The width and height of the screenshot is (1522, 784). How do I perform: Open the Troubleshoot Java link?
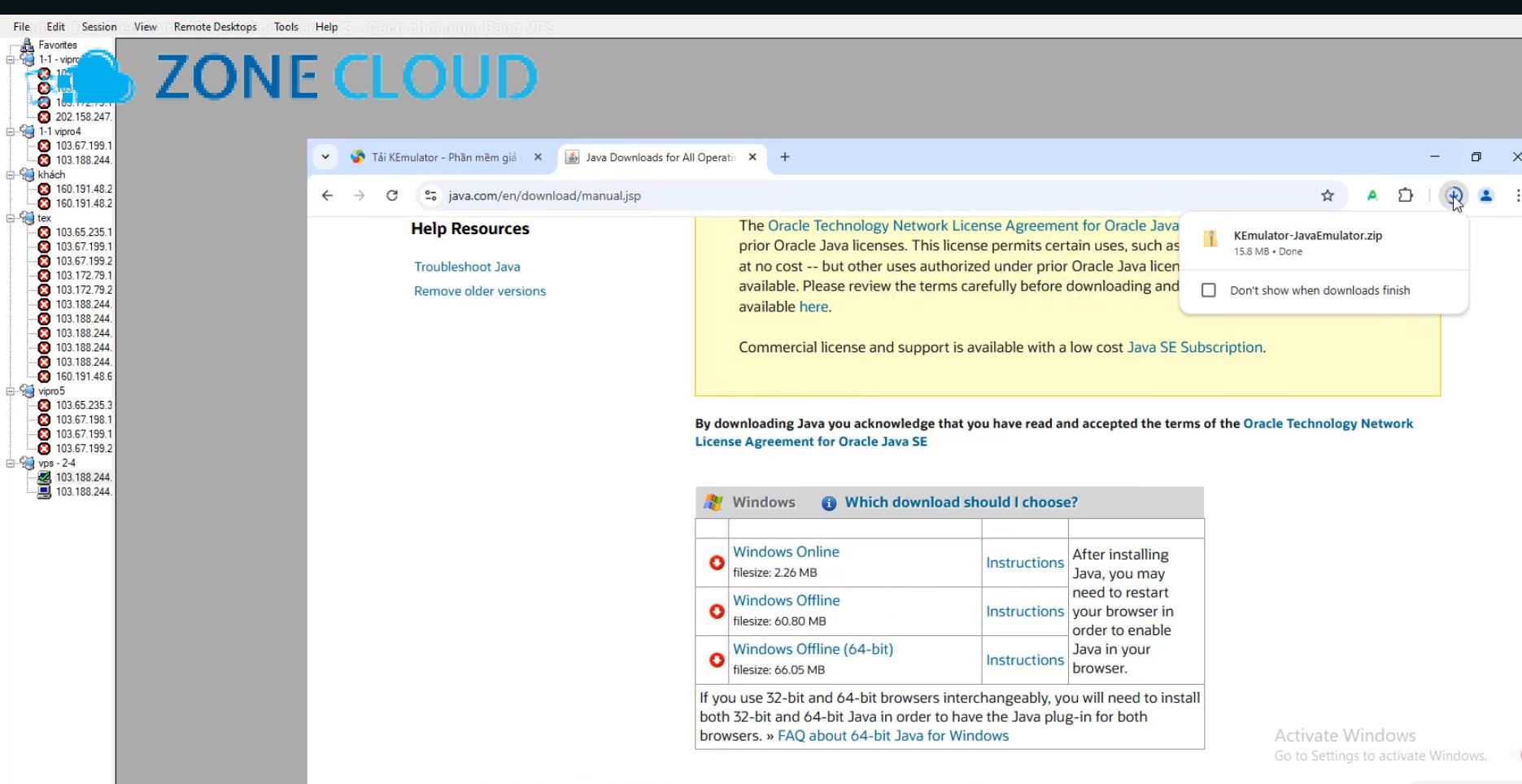[x=467, y=267]
